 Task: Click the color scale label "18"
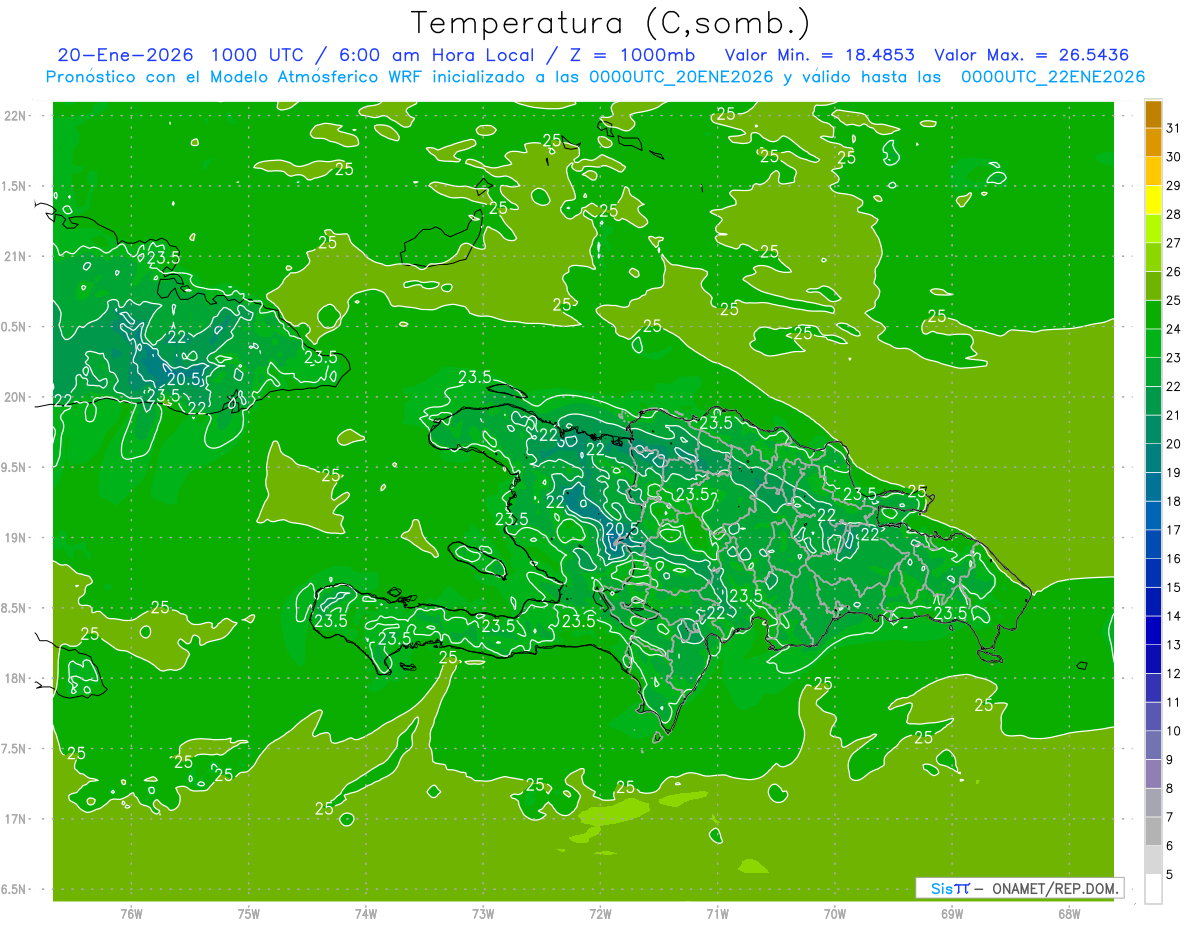point(1174,501)
